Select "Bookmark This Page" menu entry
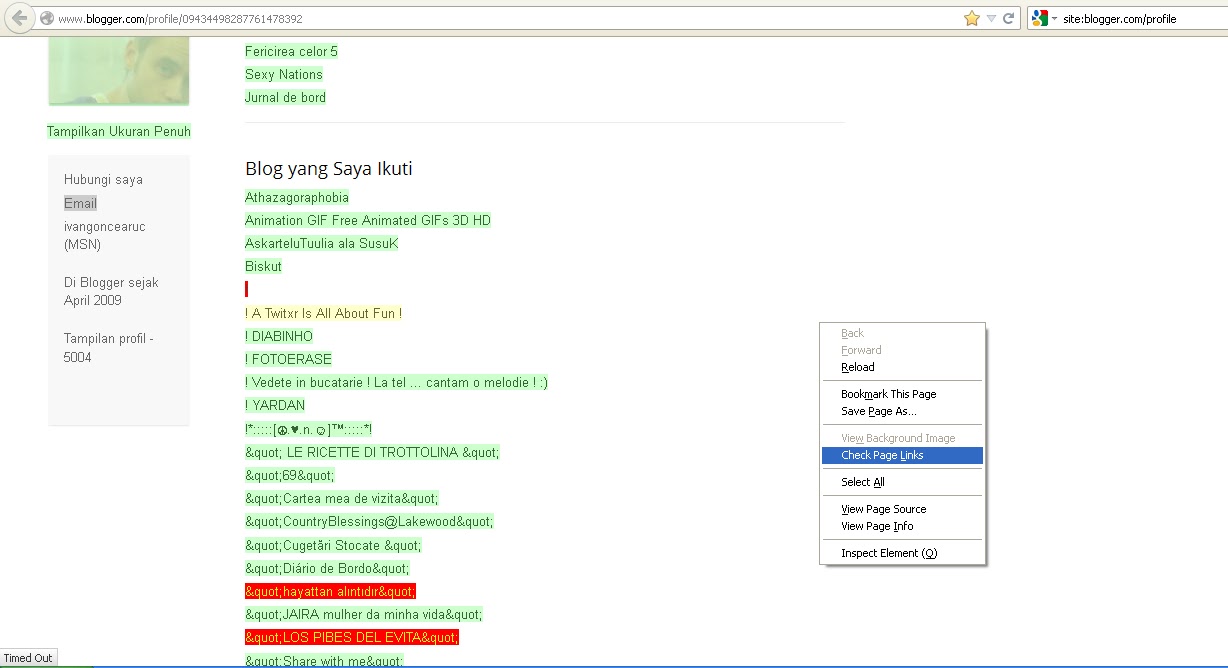 tap(888, 393)
